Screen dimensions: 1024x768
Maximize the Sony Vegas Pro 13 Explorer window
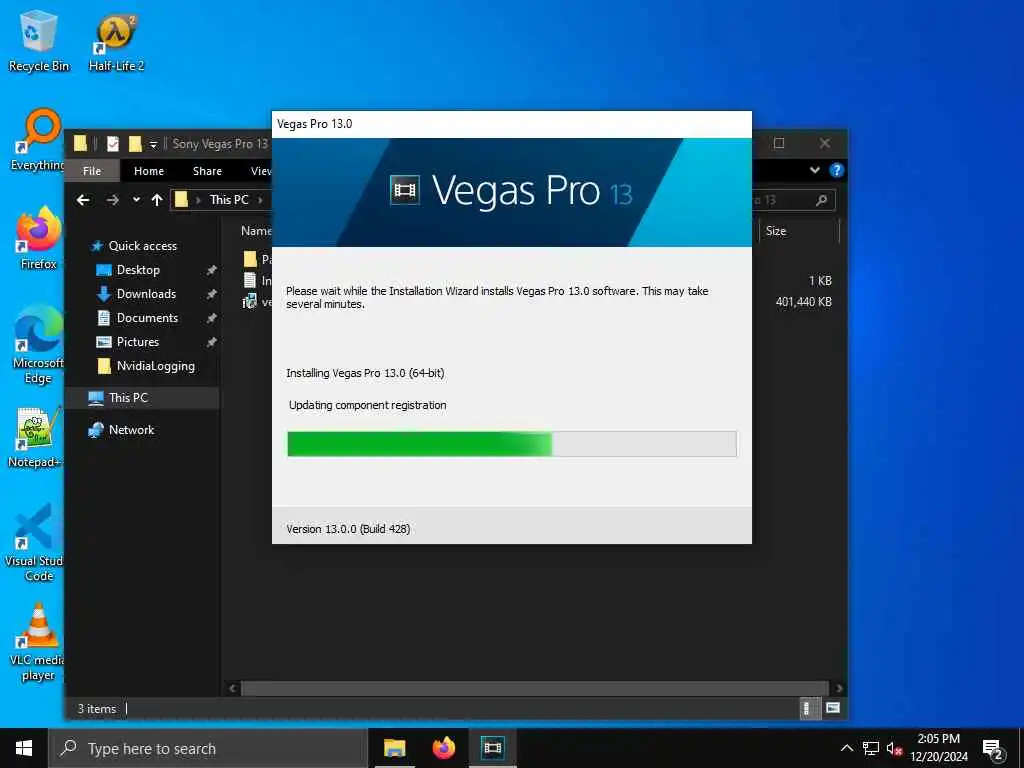click(x=779, y=143)
